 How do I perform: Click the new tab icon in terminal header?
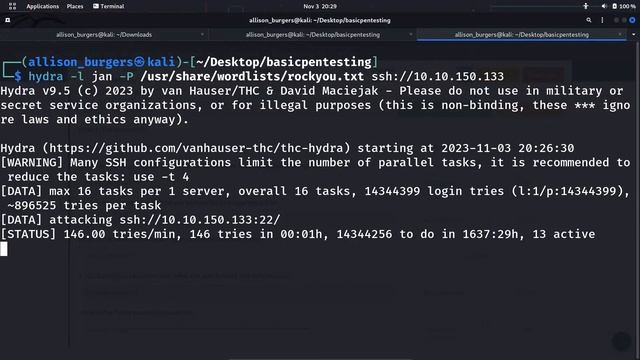[x=7, y=20]
